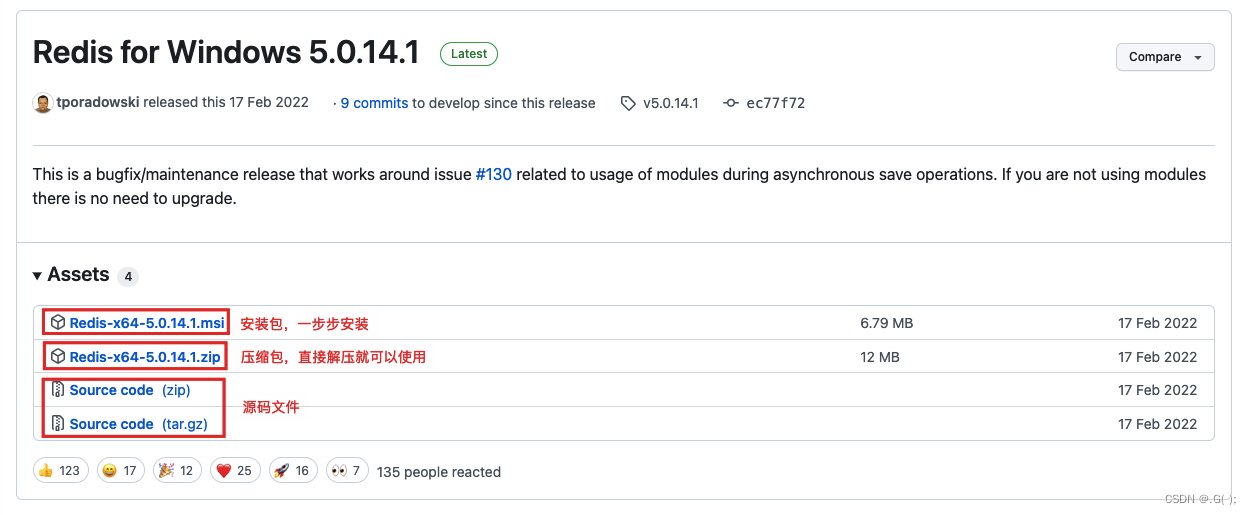The width and height of the screenshot is (1251, 515).
Task: Open the tporadowski username link
Action: [x=98, y=103]
